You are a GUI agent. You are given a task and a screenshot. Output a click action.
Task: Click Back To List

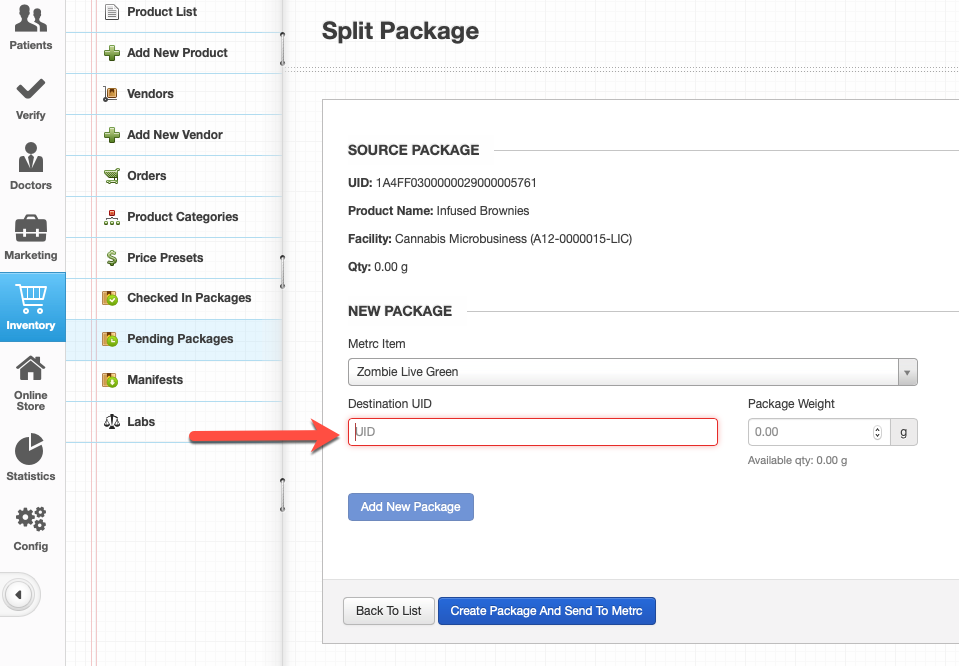388,611
